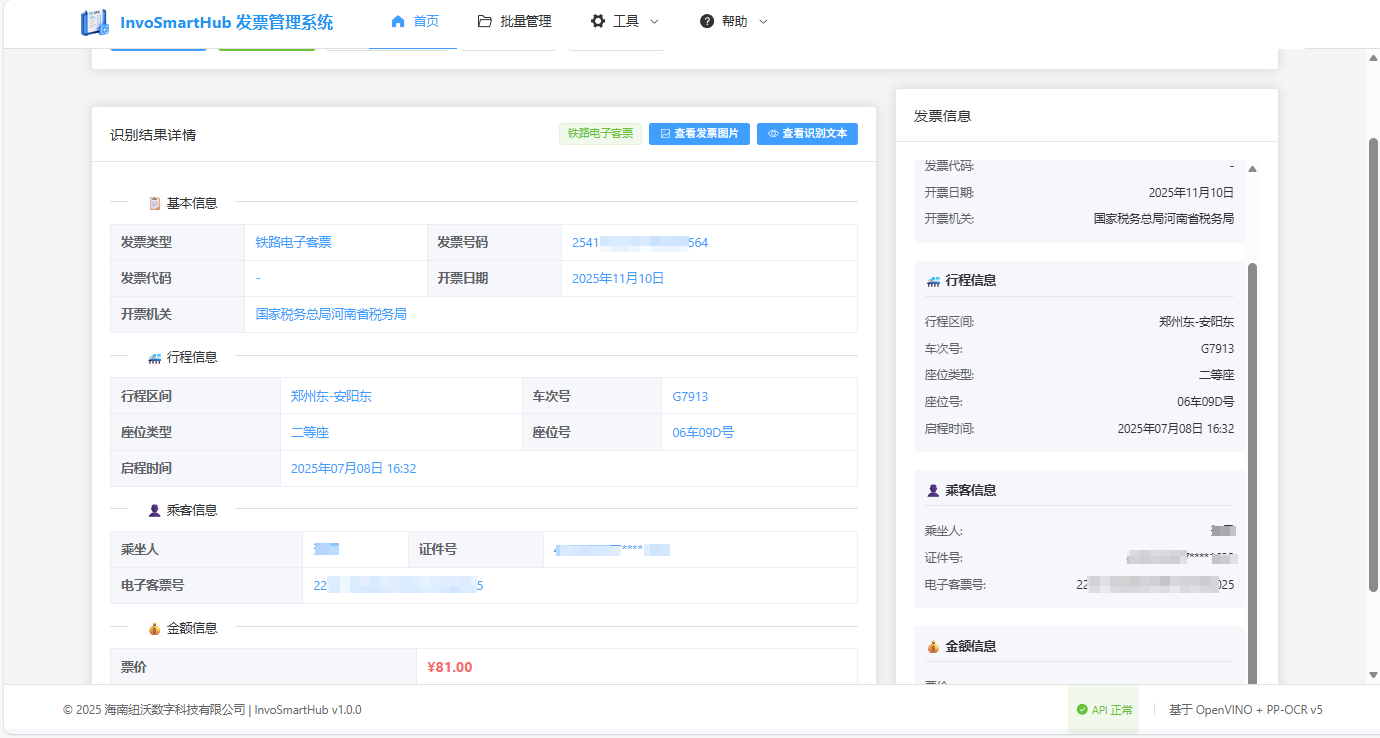Click the 查看发票图片 button
The width and height of the screenshot is (1380, 738).
[699, 133]
